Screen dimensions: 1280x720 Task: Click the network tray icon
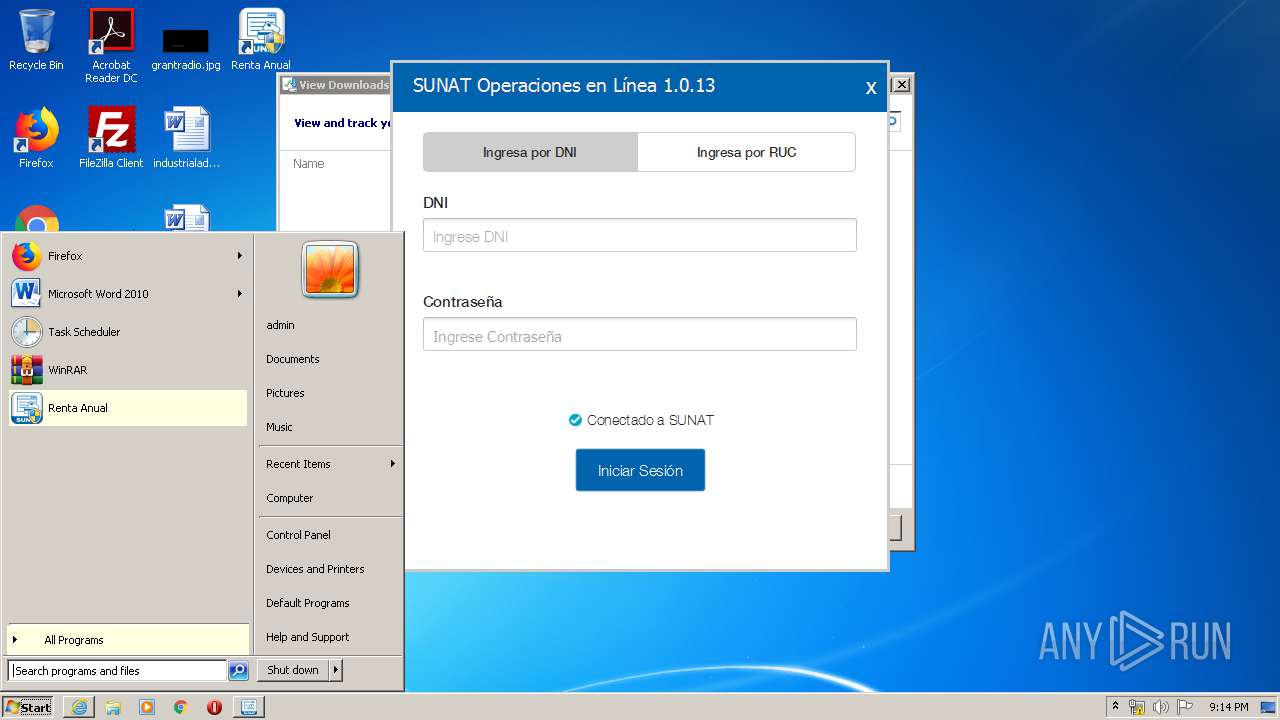tap(1137, 707)
